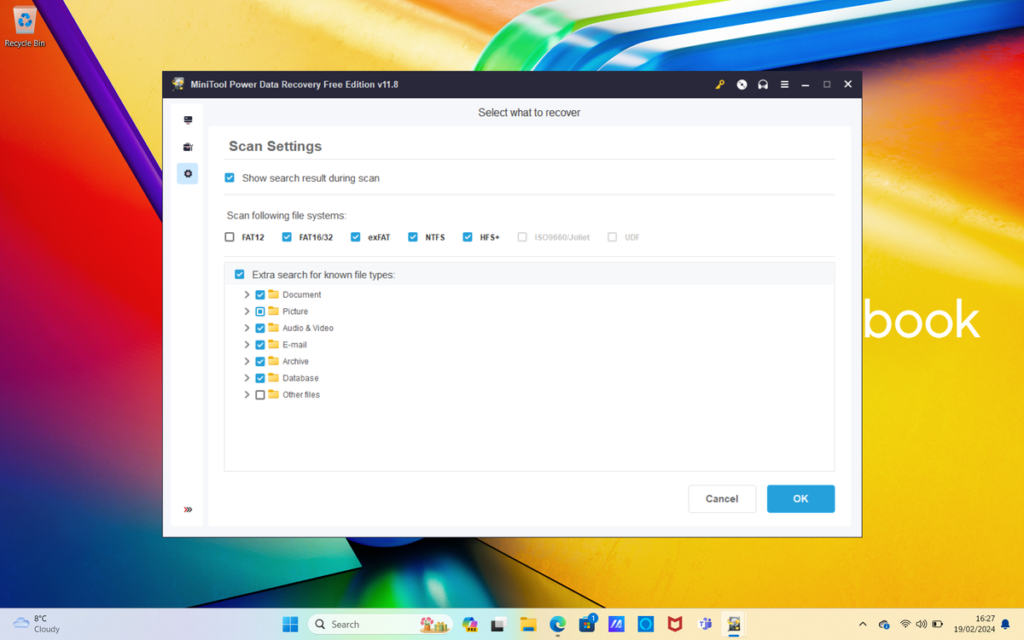The width and height of the screenshot is (1024, 640).
Task: Click the headphones support icon
Action: click(x=763, y=84)
